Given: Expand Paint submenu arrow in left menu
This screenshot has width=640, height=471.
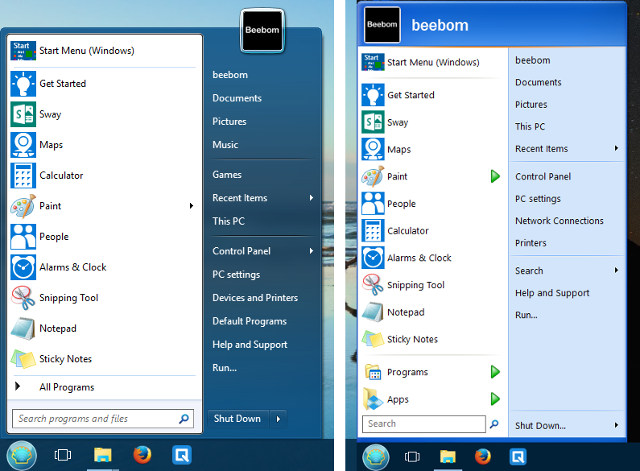Looking at the screenshot, I should pyautogui.click(x=191, y=206).
